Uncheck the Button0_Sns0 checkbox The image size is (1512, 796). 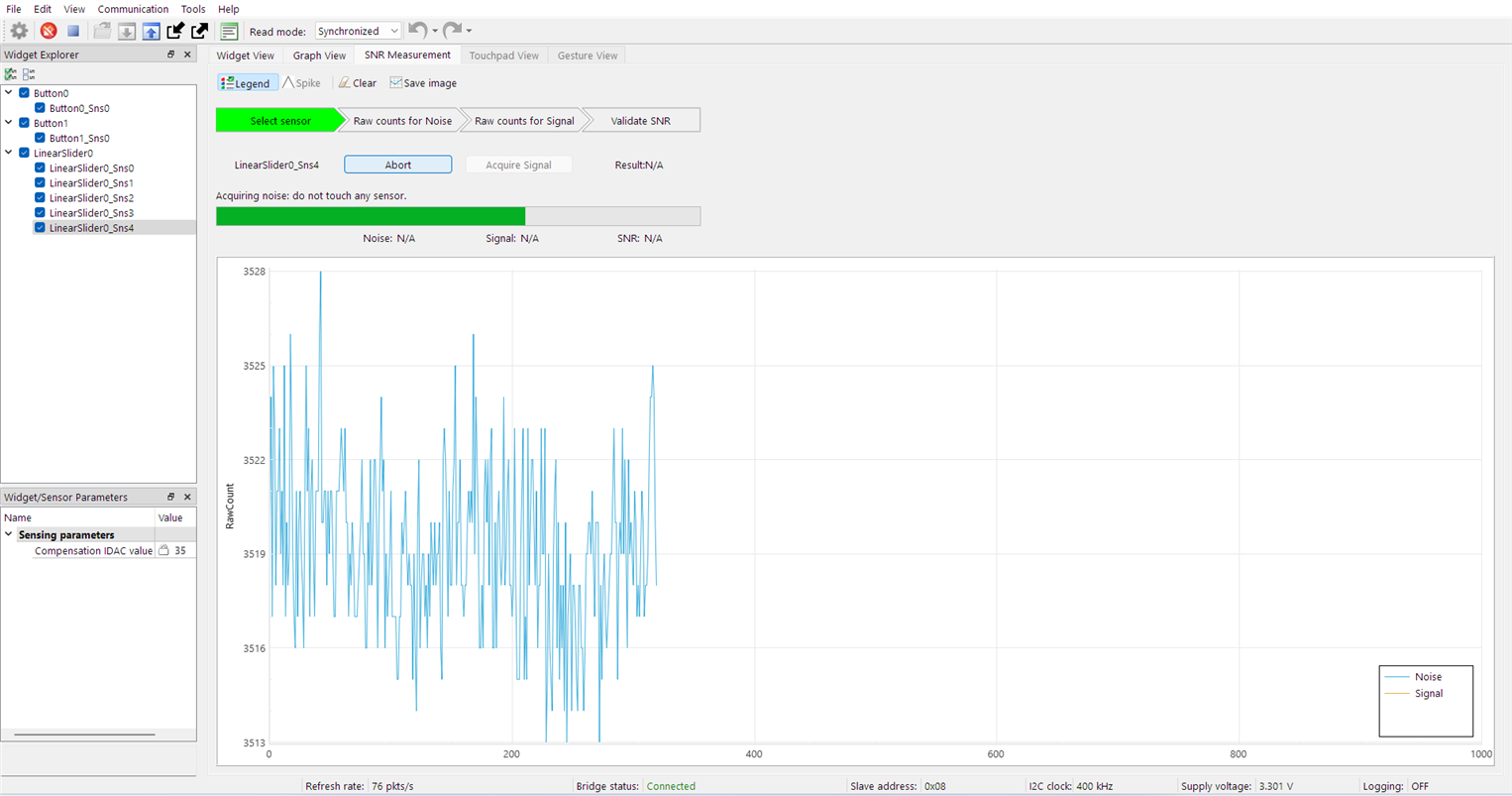coord(40,108)
